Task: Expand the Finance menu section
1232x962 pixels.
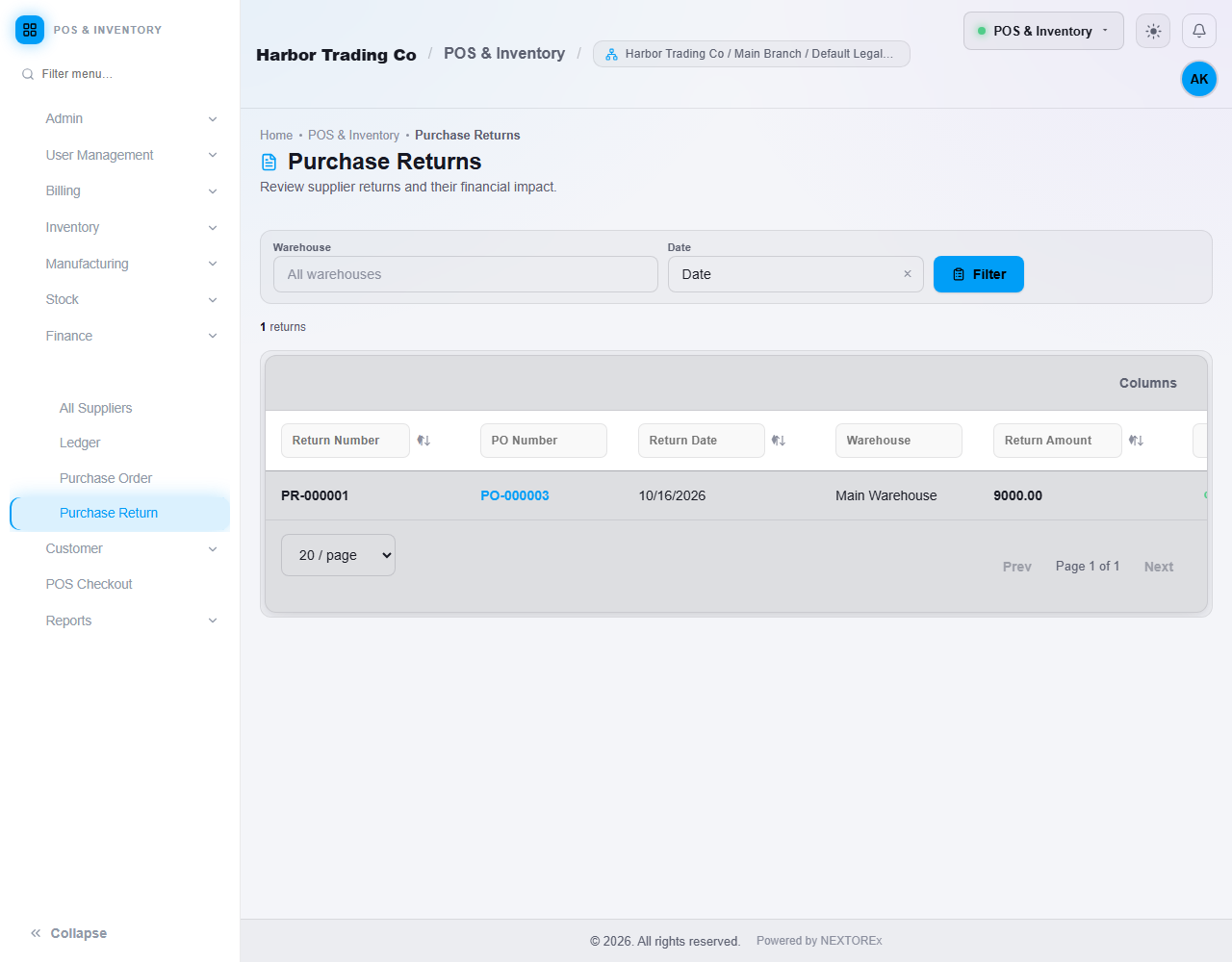Action: [x=131, y=336]
